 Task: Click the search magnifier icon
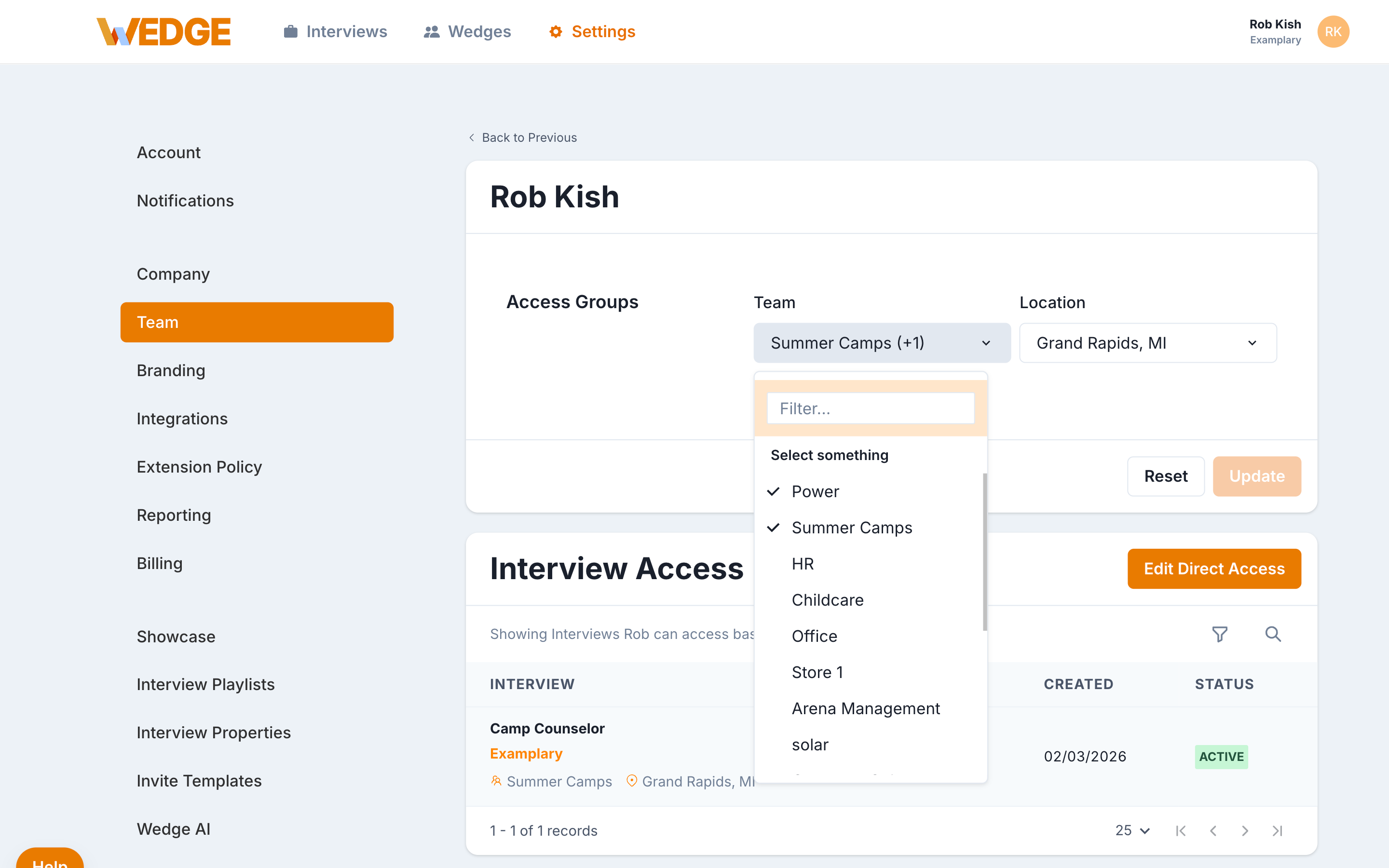tap(1272, 634)
